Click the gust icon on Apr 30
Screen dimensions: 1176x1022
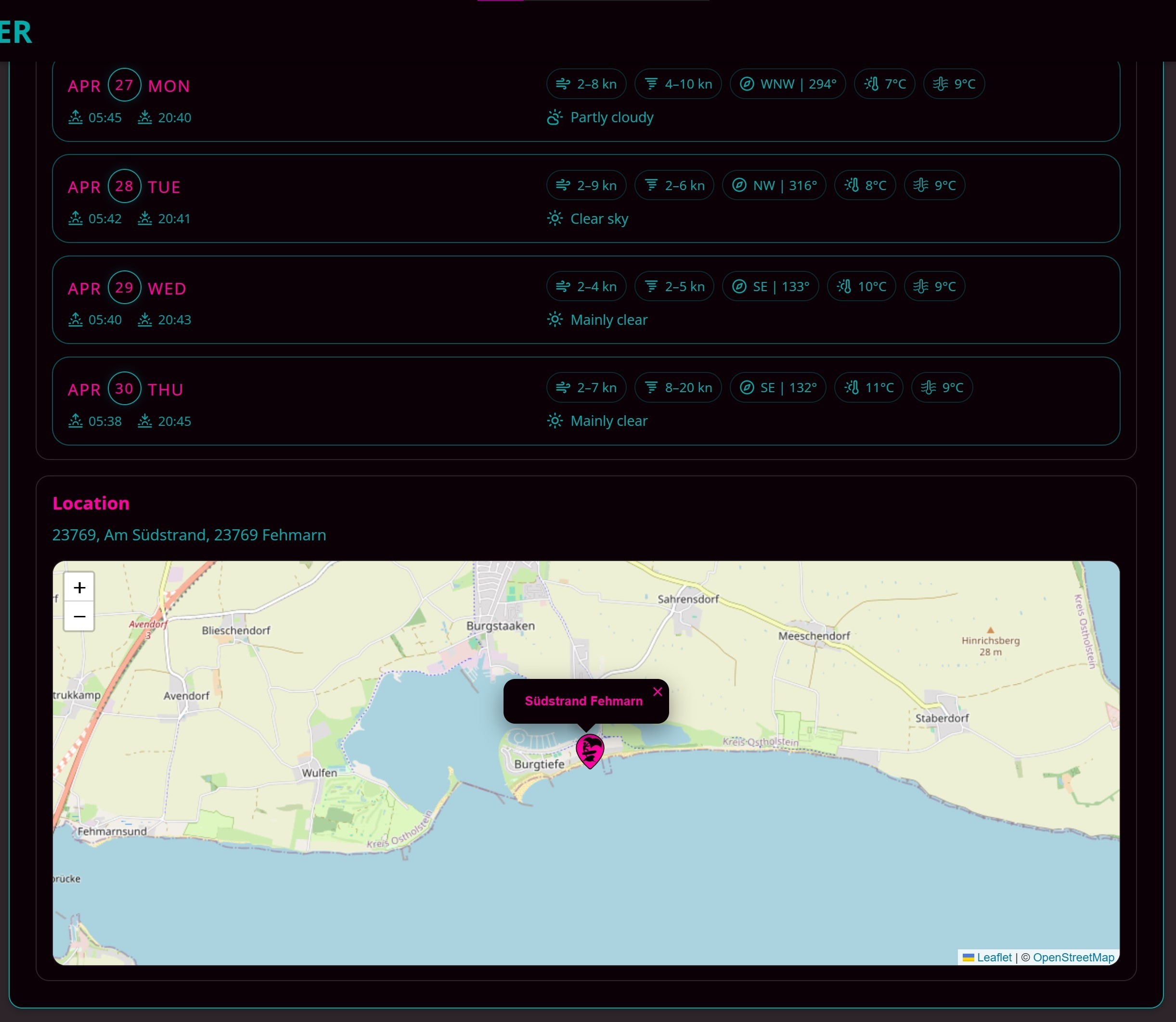(650, 388)
